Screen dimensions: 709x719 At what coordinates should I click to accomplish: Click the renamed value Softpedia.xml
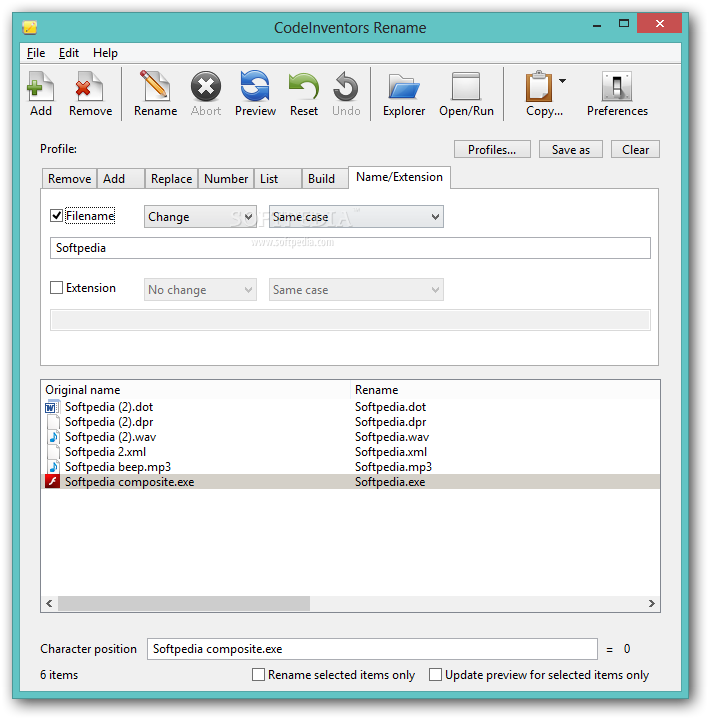[391, 452]
